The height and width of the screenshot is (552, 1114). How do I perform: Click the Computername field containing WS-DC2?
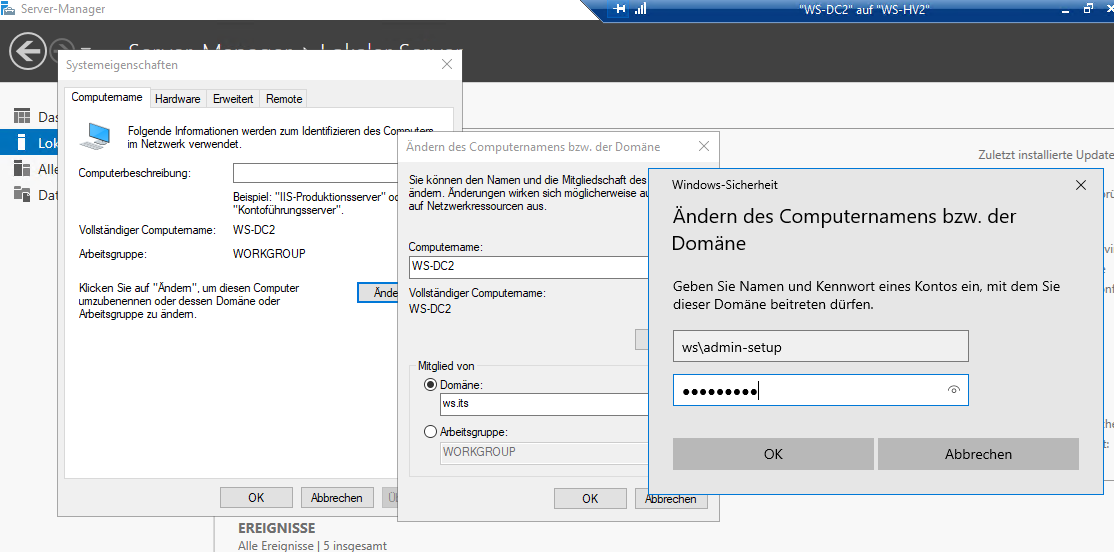pos(529,267)
